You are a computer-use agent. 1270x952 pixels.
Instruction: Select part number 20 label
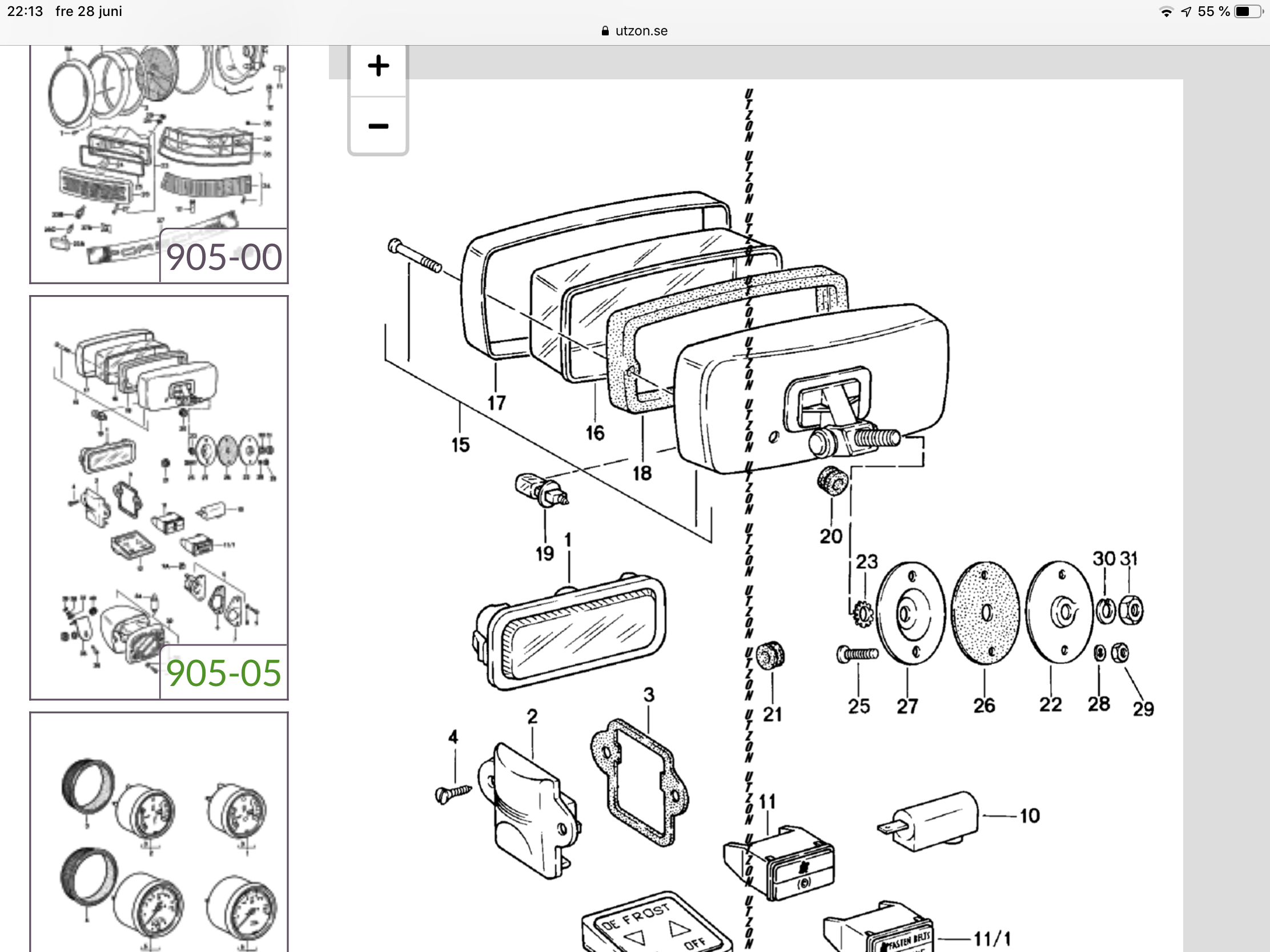pos(831,536)
